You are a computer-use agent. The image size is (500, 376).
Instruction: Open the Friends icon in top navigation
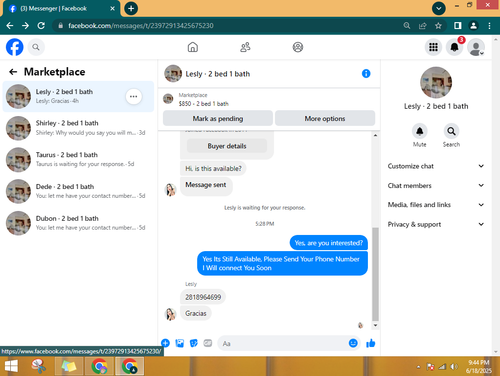(245, 47)
